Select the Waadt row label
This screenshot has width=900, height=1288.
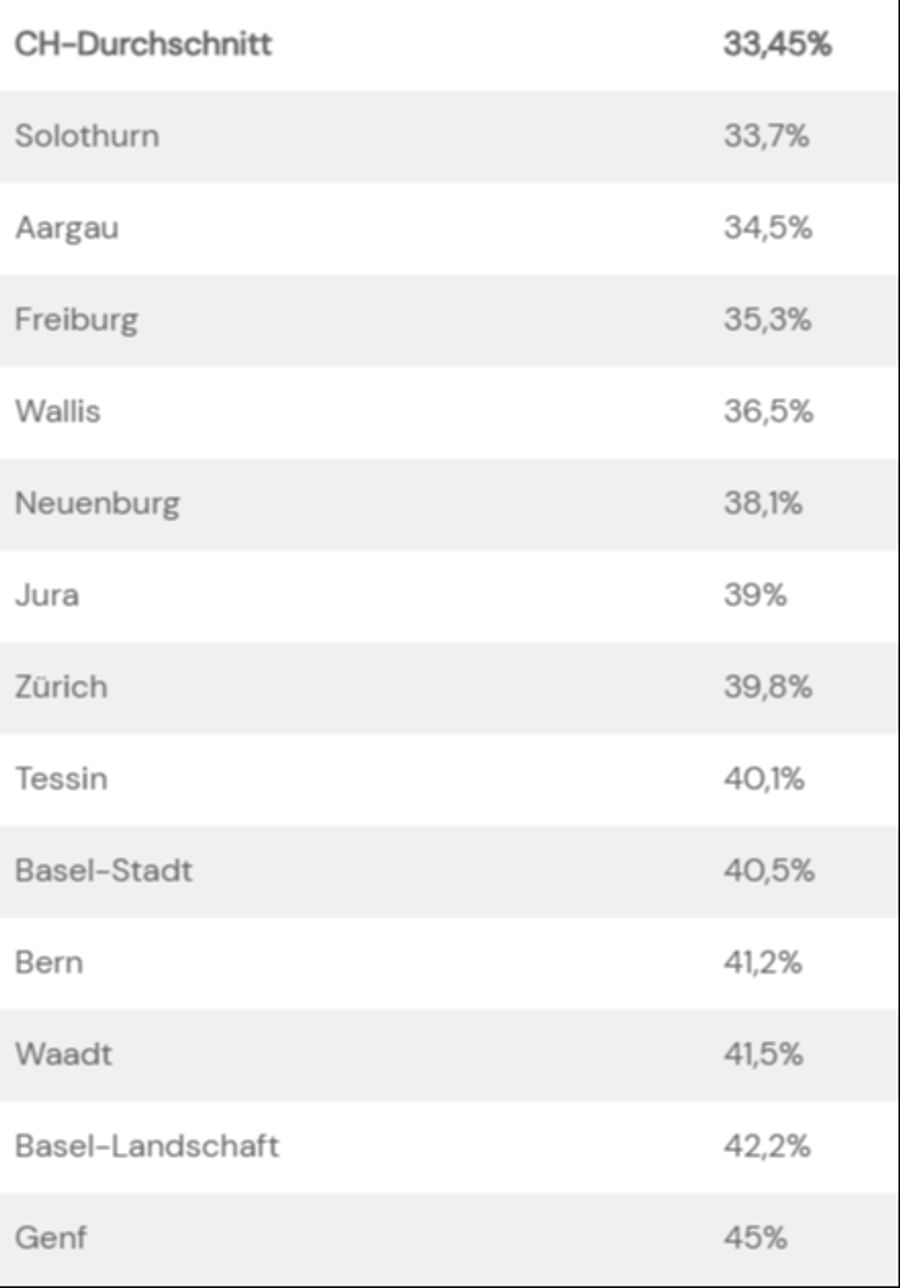pos(64,1054)
